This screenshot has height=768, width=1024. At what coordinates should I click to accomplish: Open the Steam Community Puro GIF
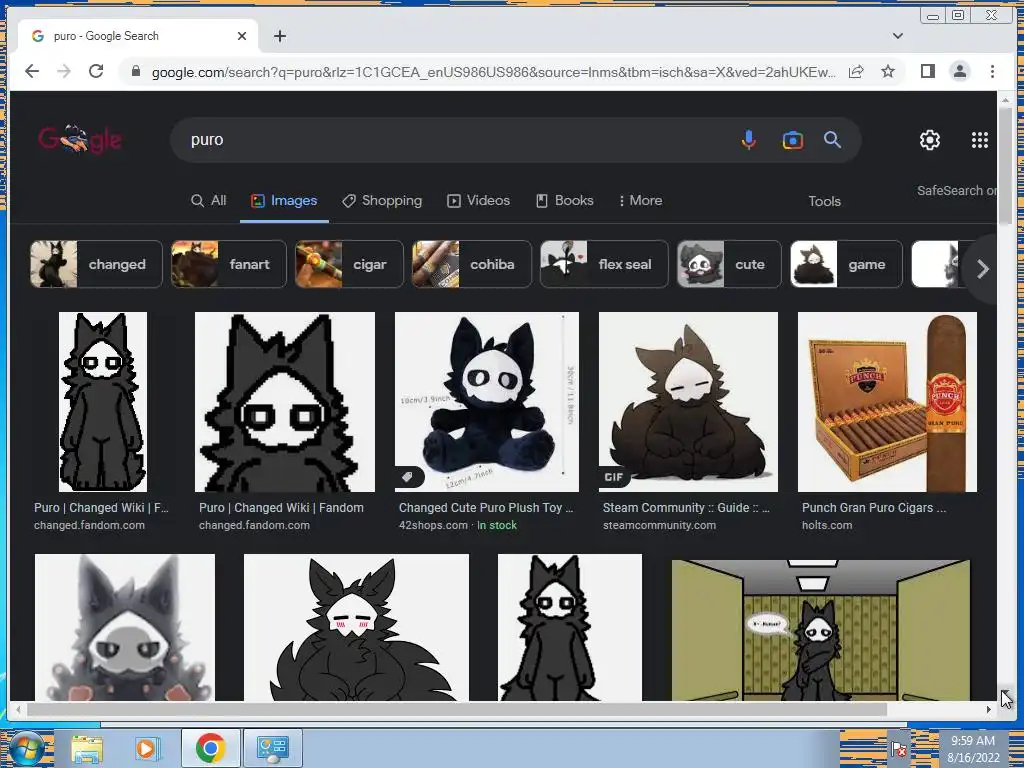pyautogui.click(x=688, y=402)
